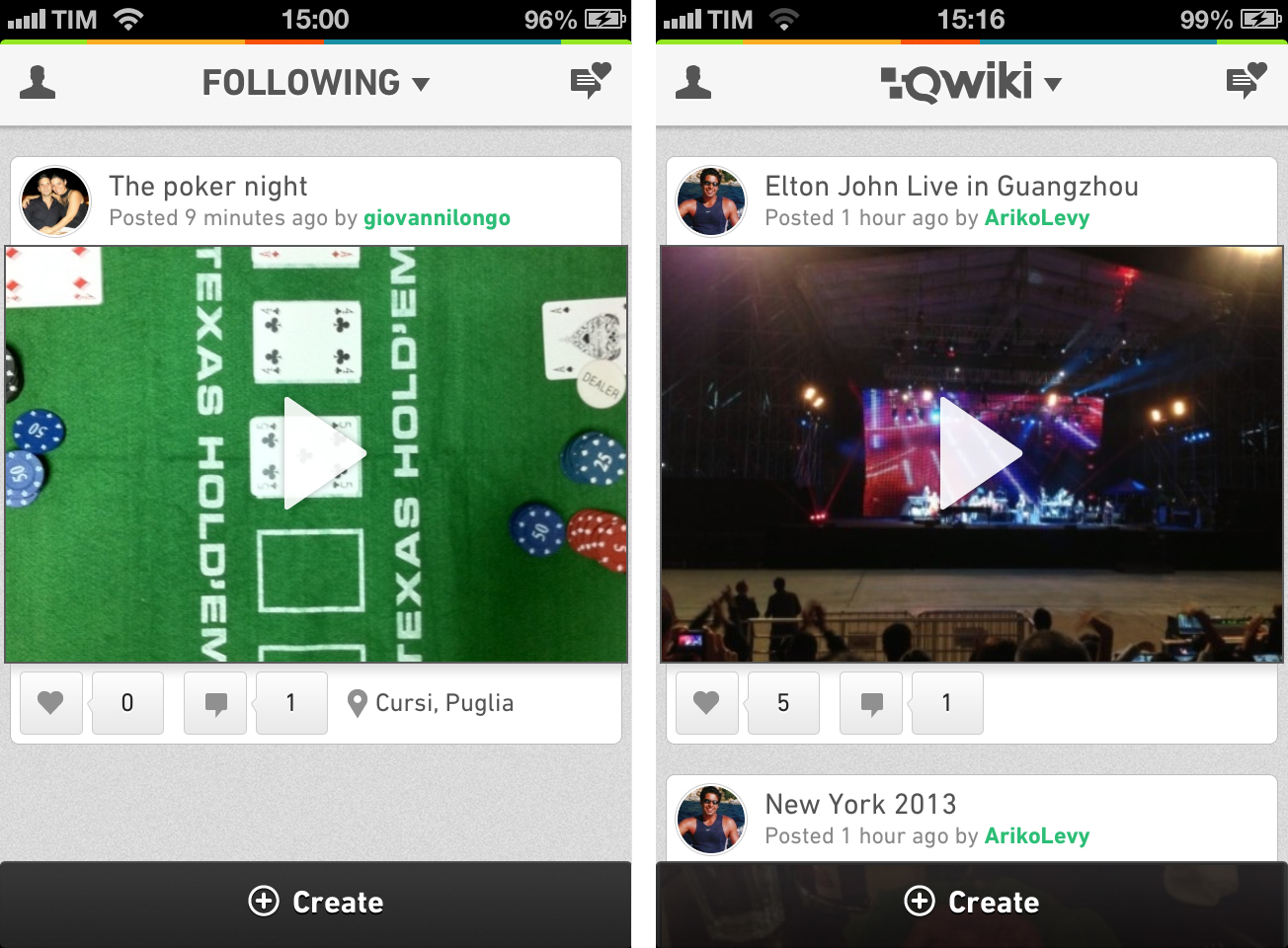Like The poker night post
This screenshot has height=948, width=1288.
[51, 703]
